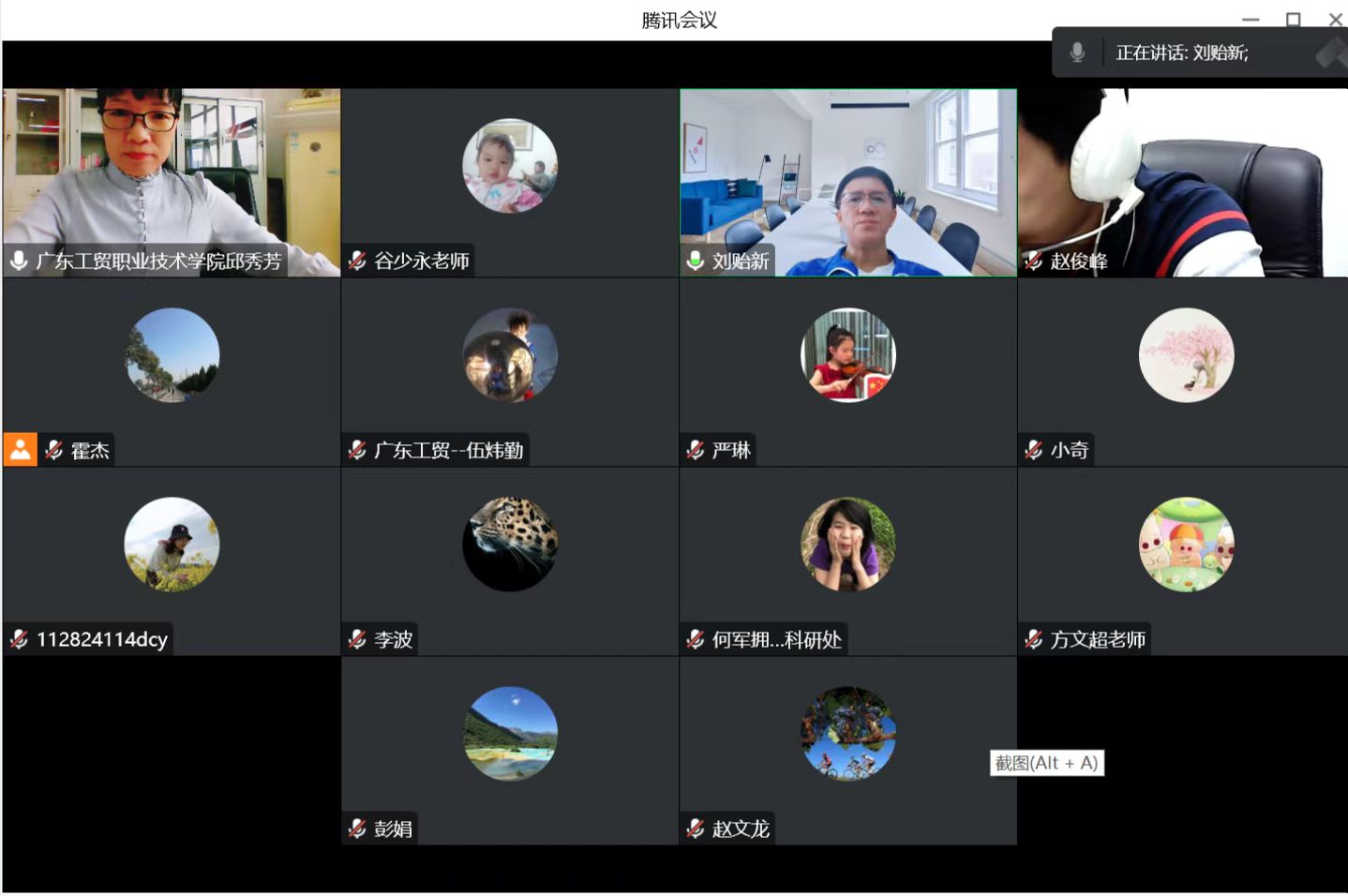Maximize the 腾讯会议 window
The width and height of the screenshot is (1348, 896).
pyautogui.click(x=1293, y=20)
